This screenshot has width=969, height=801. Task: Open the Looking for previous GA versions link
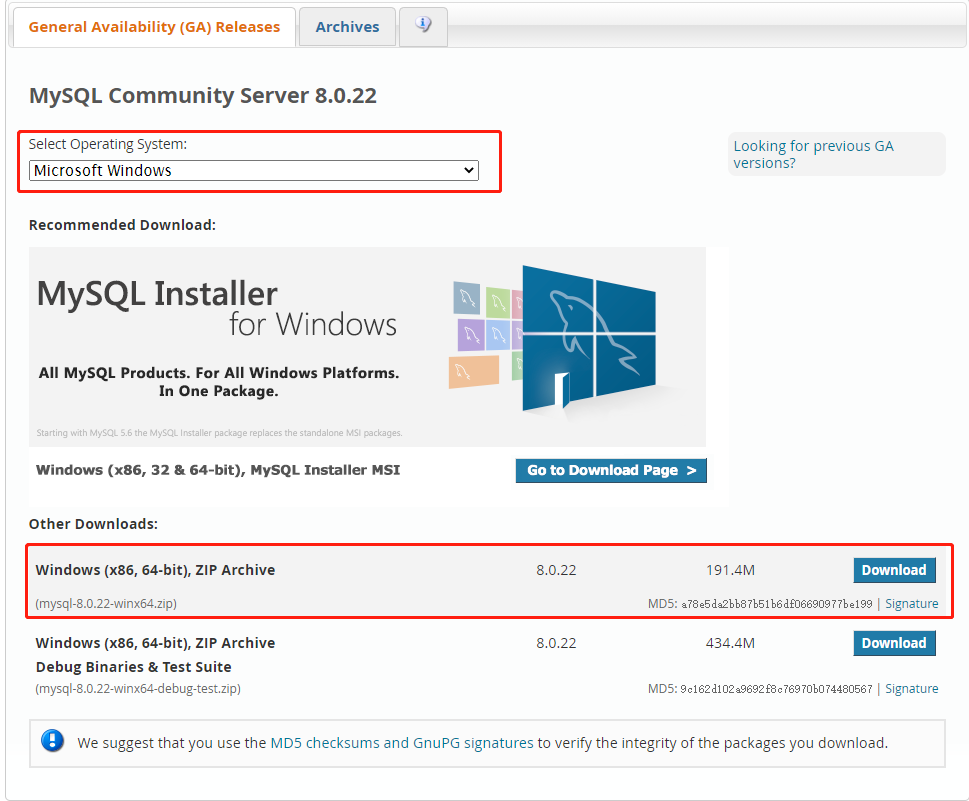(x=813, y=154)
